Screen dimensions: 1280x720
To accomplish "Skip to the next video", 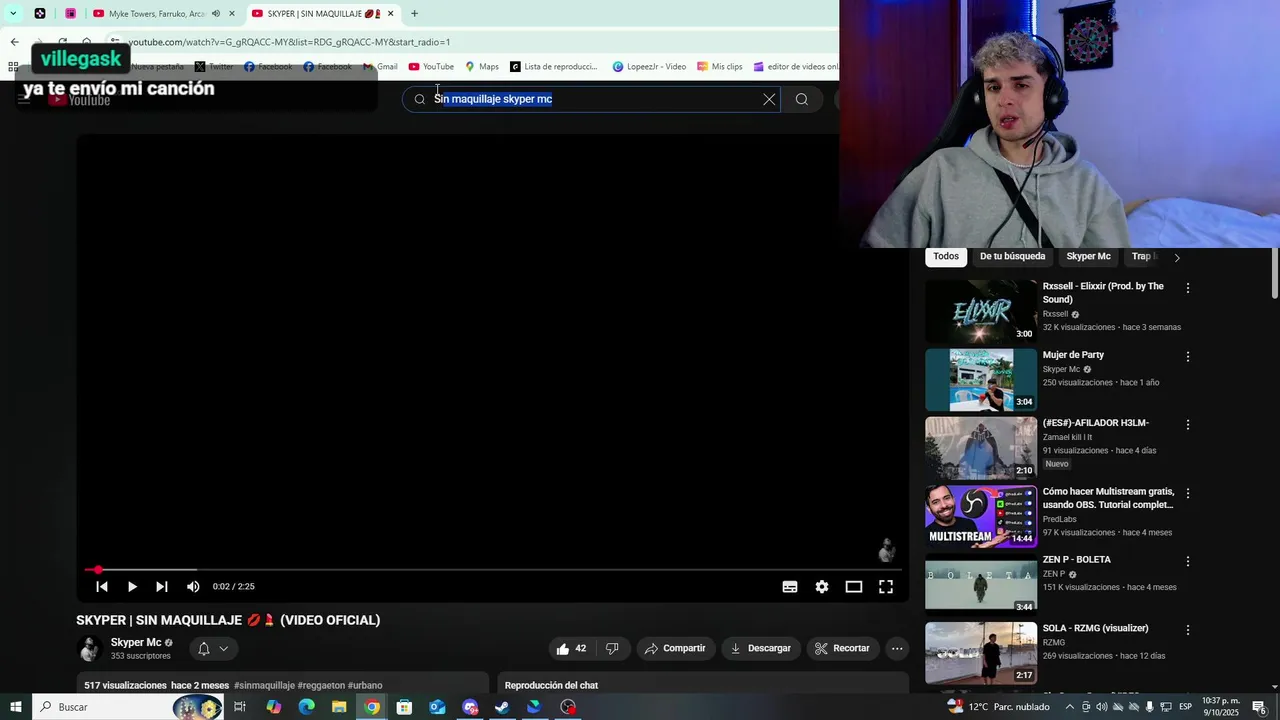I will [x=162, y=587].
